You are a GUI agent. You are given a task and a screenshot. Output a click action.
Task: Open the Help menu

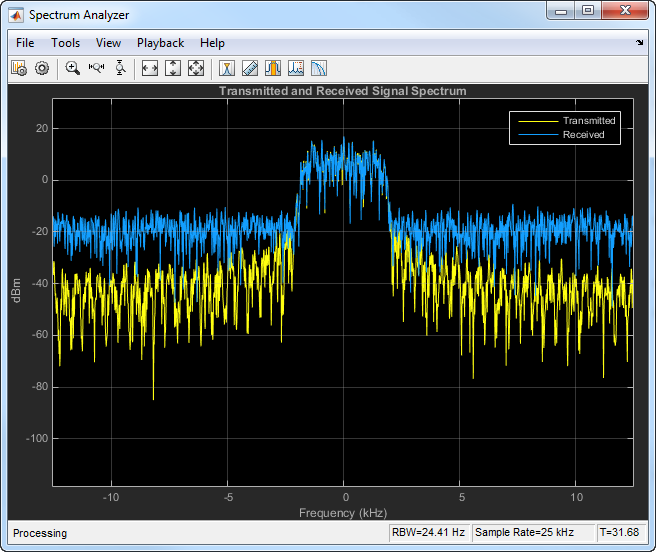[x=212, y=43]
